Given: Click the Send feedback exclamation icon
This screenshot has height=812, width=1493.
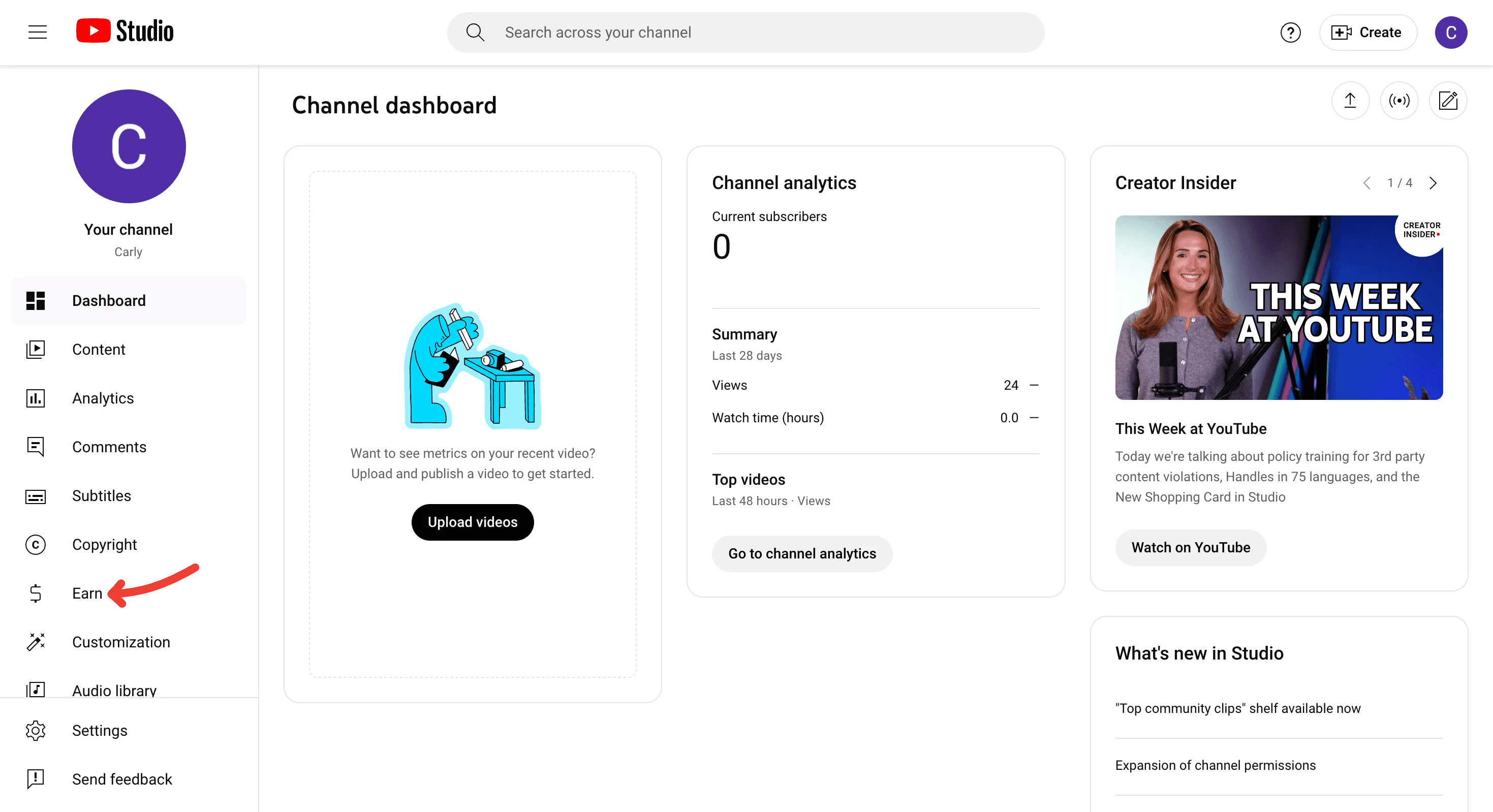Looking at the screenshot, I should (36, 779).
